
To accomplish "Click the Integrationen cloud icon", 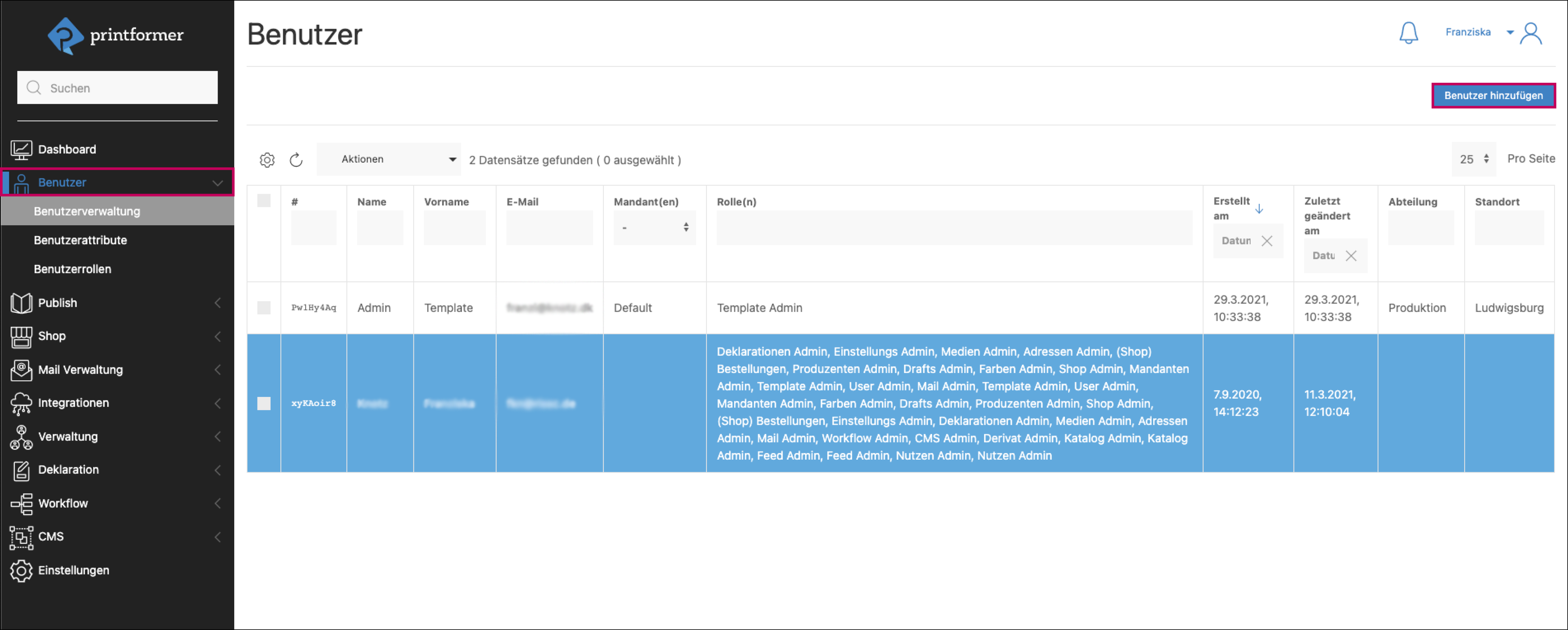I will (x=21, y=403).
